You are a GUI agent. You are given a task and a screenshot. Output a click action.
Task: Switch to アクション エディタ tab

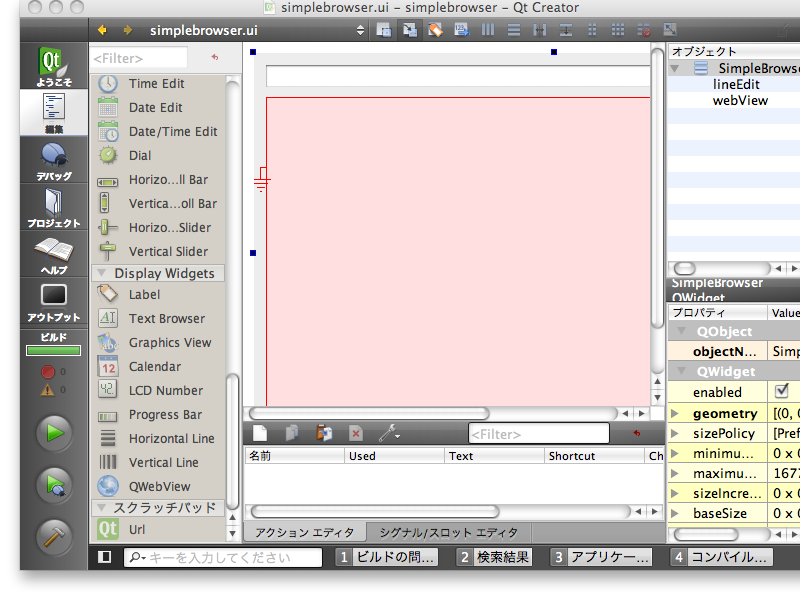click(x=304, y=533)
